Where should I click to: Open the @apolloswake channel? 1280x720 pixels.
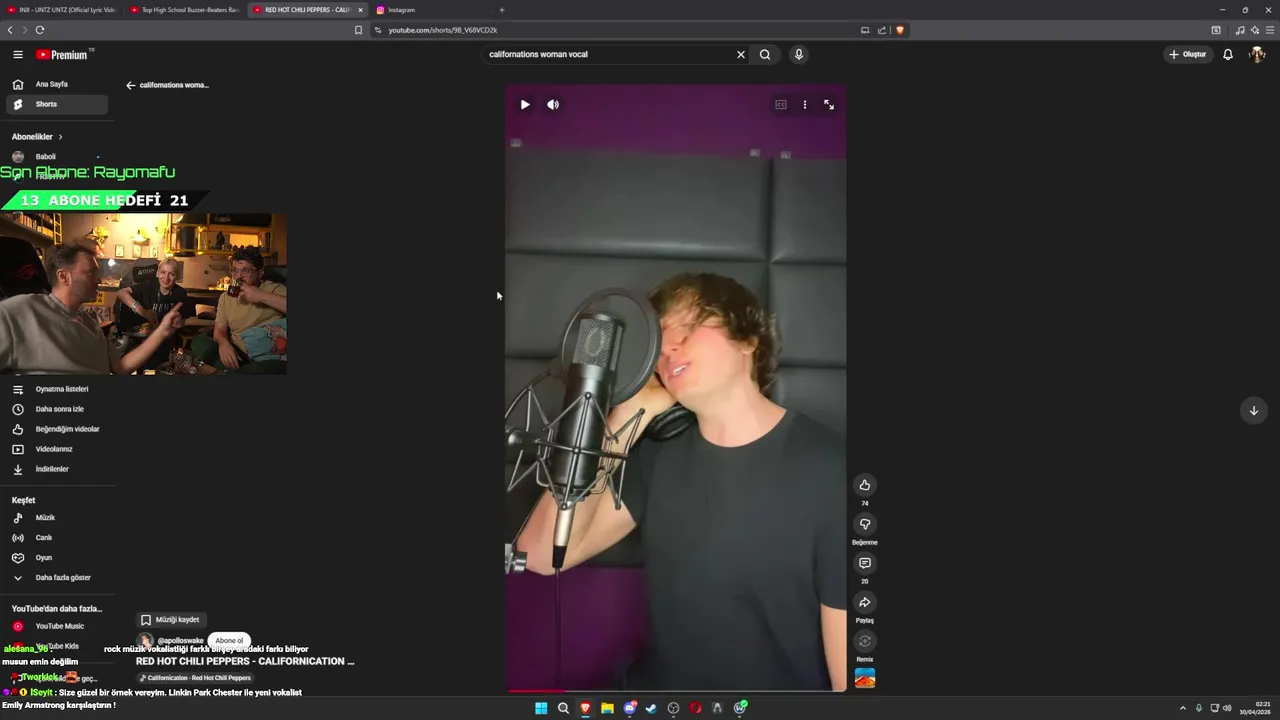pos(180,640)
